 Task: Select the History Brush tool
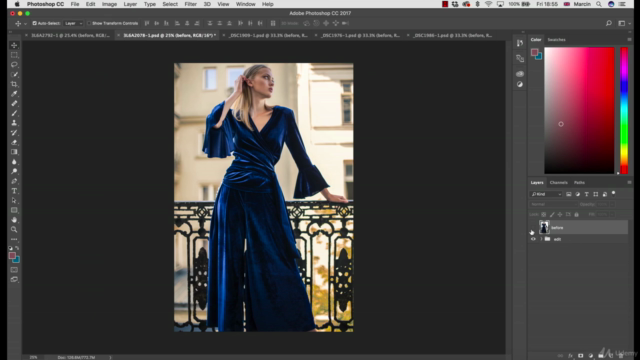tap(14, 133)
